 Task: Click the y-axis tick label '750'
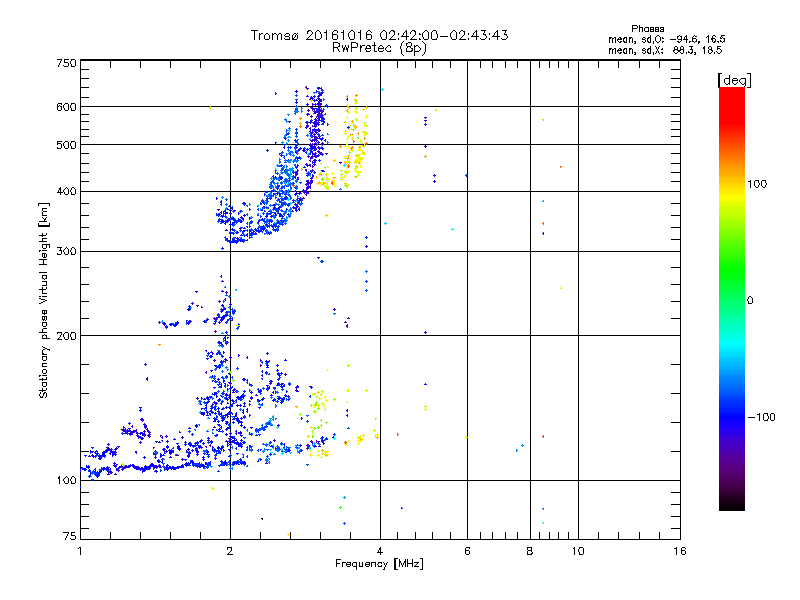coord(66,63)
